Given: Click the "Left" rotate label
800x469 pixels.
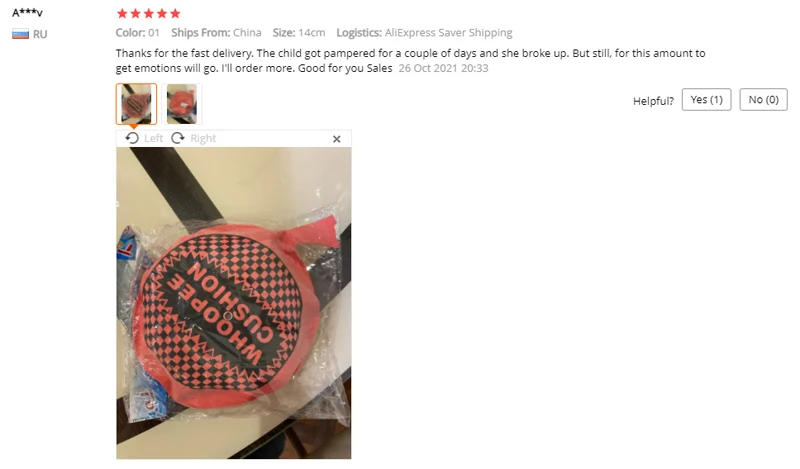Looking at the screenshot, I should [154, 138].
